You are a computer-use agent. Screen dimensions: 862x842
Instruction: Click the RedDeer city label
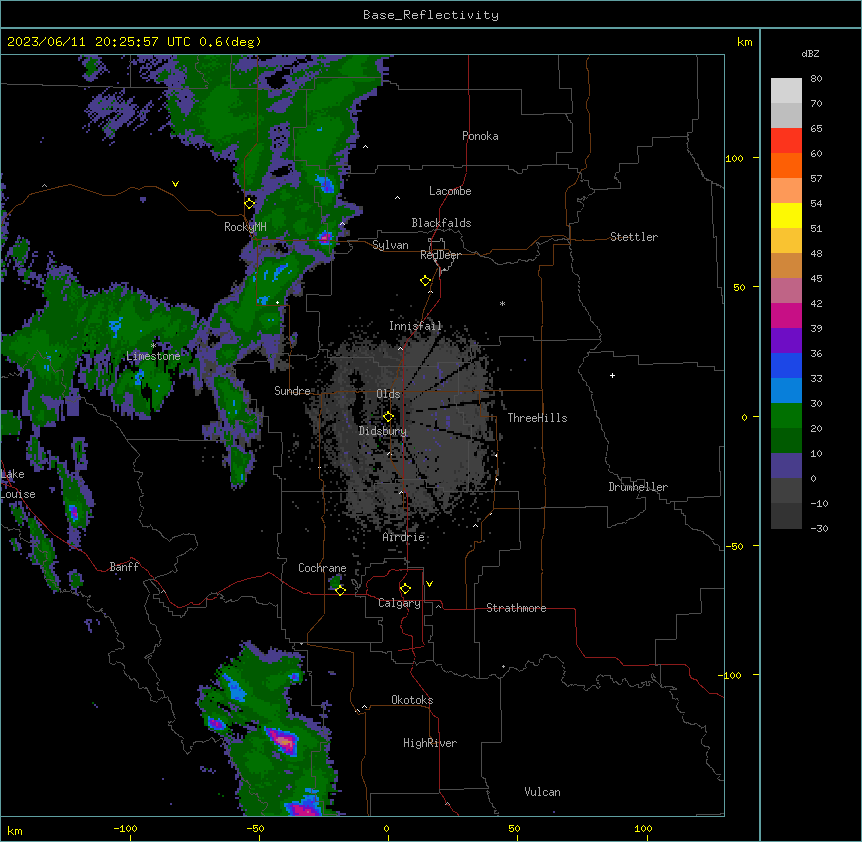[x=440, y=255]
